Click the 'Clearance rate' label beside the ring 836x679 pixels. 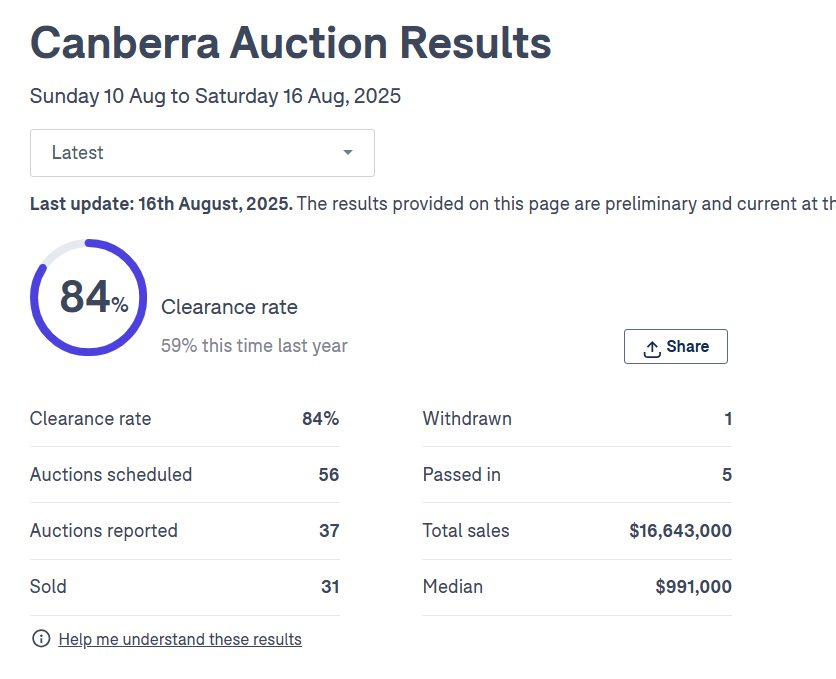coord(229,307)
